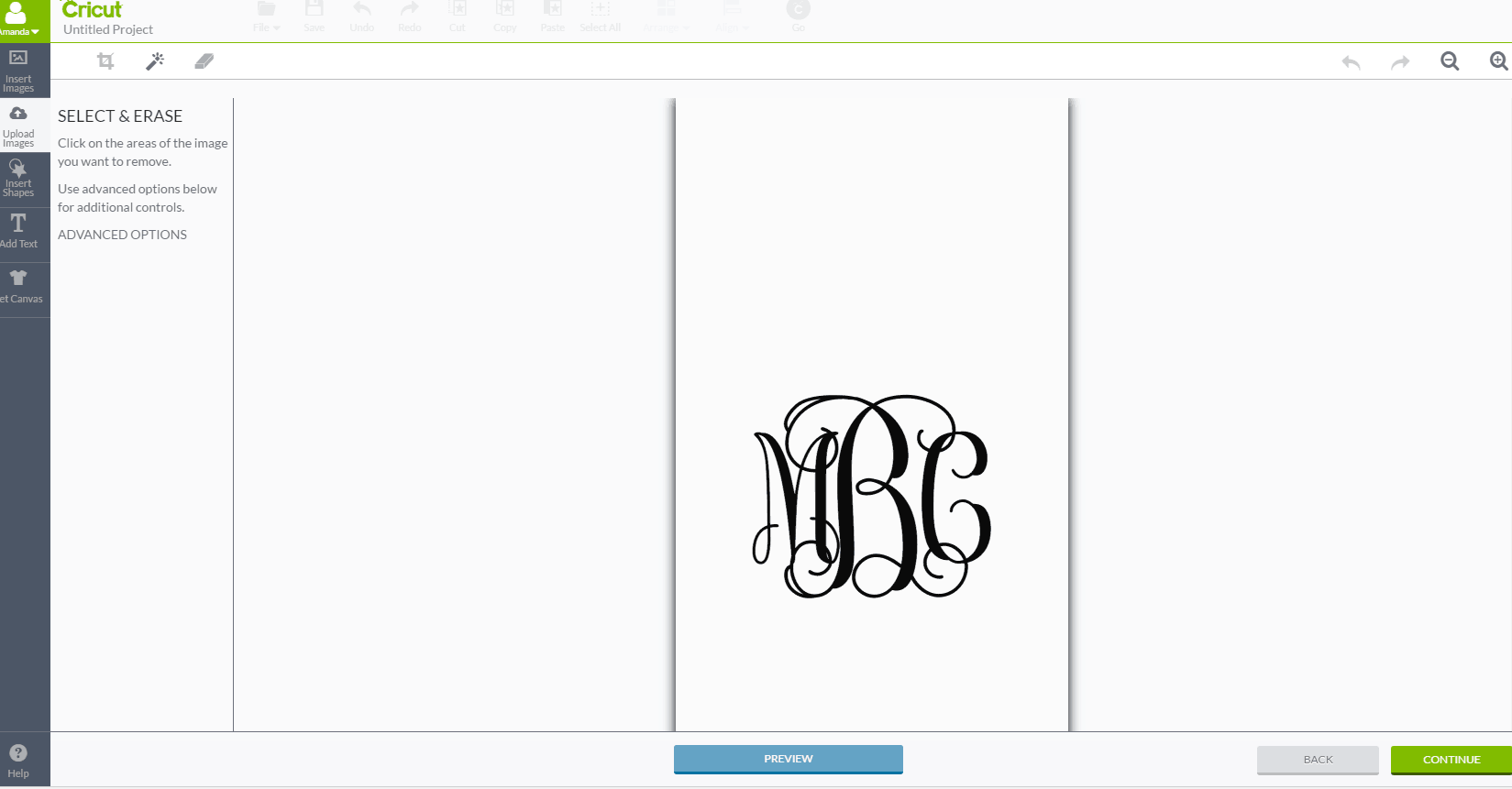Select the Eraser tool
Viewport: 1512px width, 789px height.
[204, 61]
